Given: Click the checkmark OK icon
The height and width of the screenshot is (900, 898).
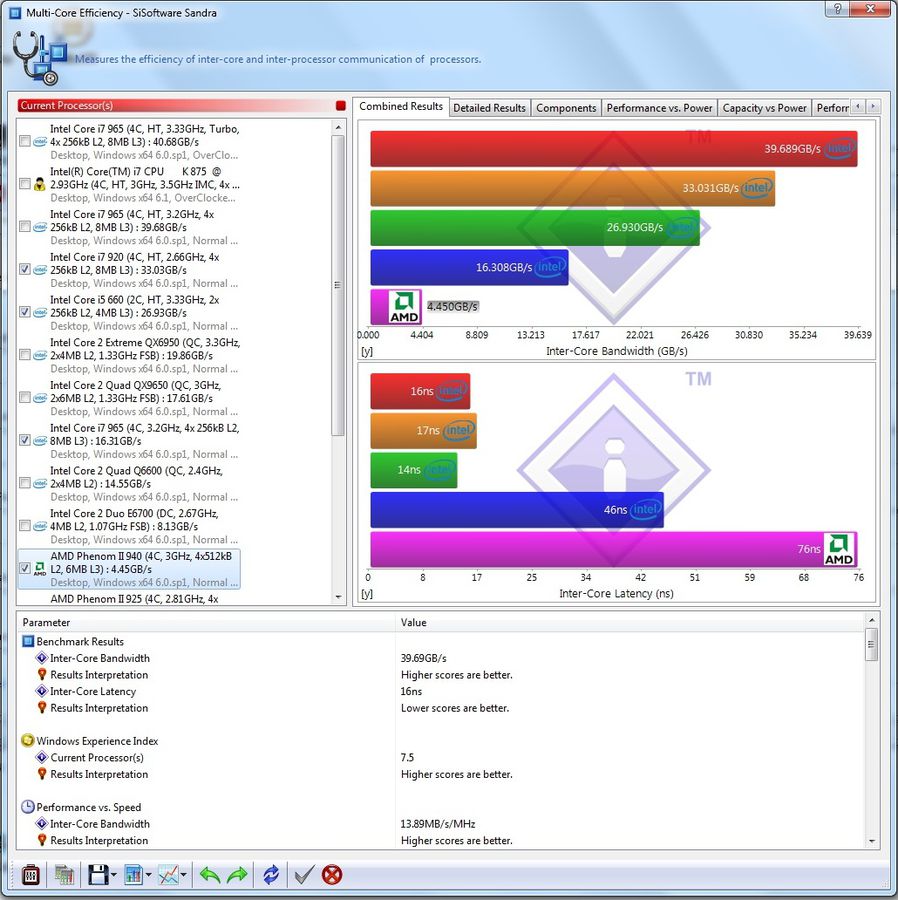Looking at the screenshot, I should (304, 875).
